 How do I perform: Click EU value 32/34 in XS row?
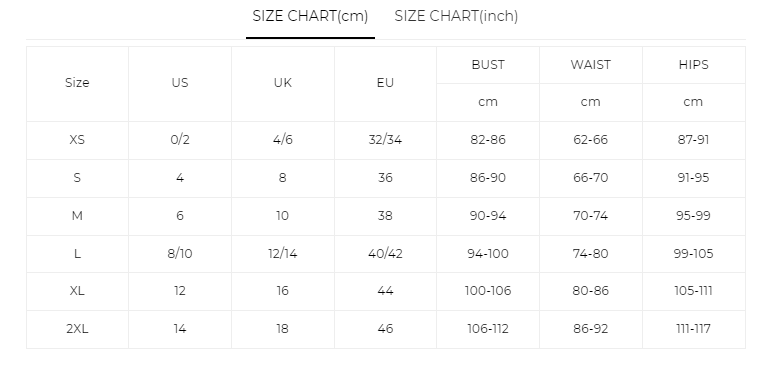click(385, 140)
